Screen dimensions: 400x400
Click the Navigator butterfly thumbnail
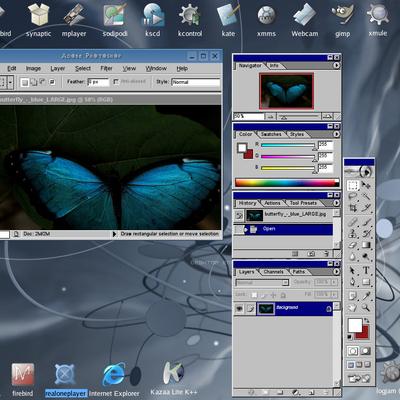pyautogui.click(x=286, y=91)
